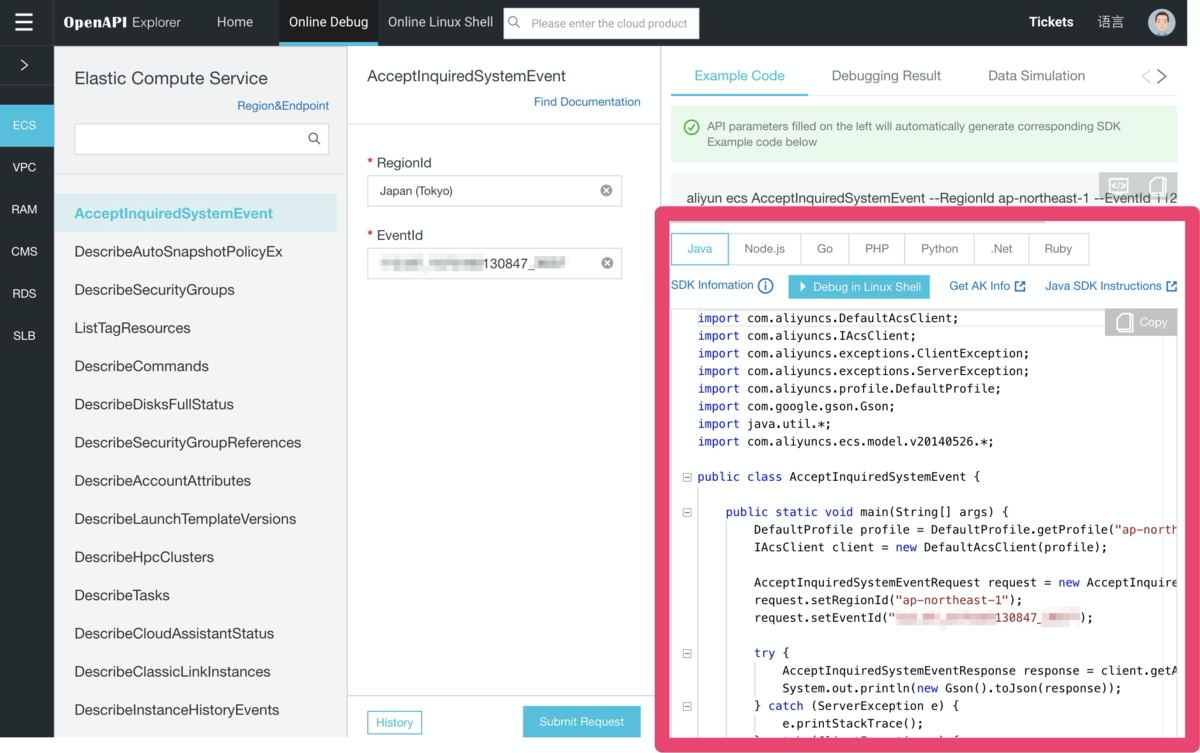This screenshot has height=753, width=1200.
Task: Collapse the try block in code
Action: pos(687,653)
